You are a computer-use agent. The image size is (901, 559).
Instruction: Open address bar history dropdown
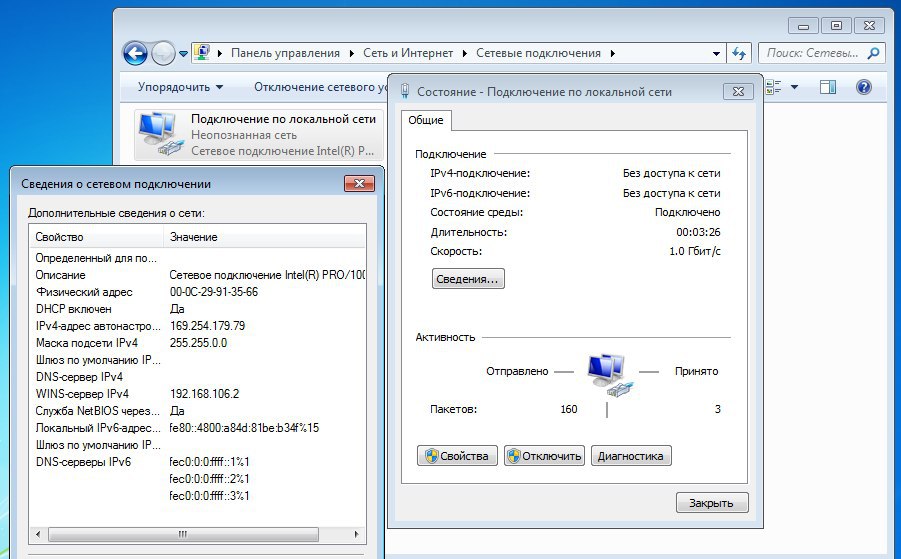tap(716, 53)
